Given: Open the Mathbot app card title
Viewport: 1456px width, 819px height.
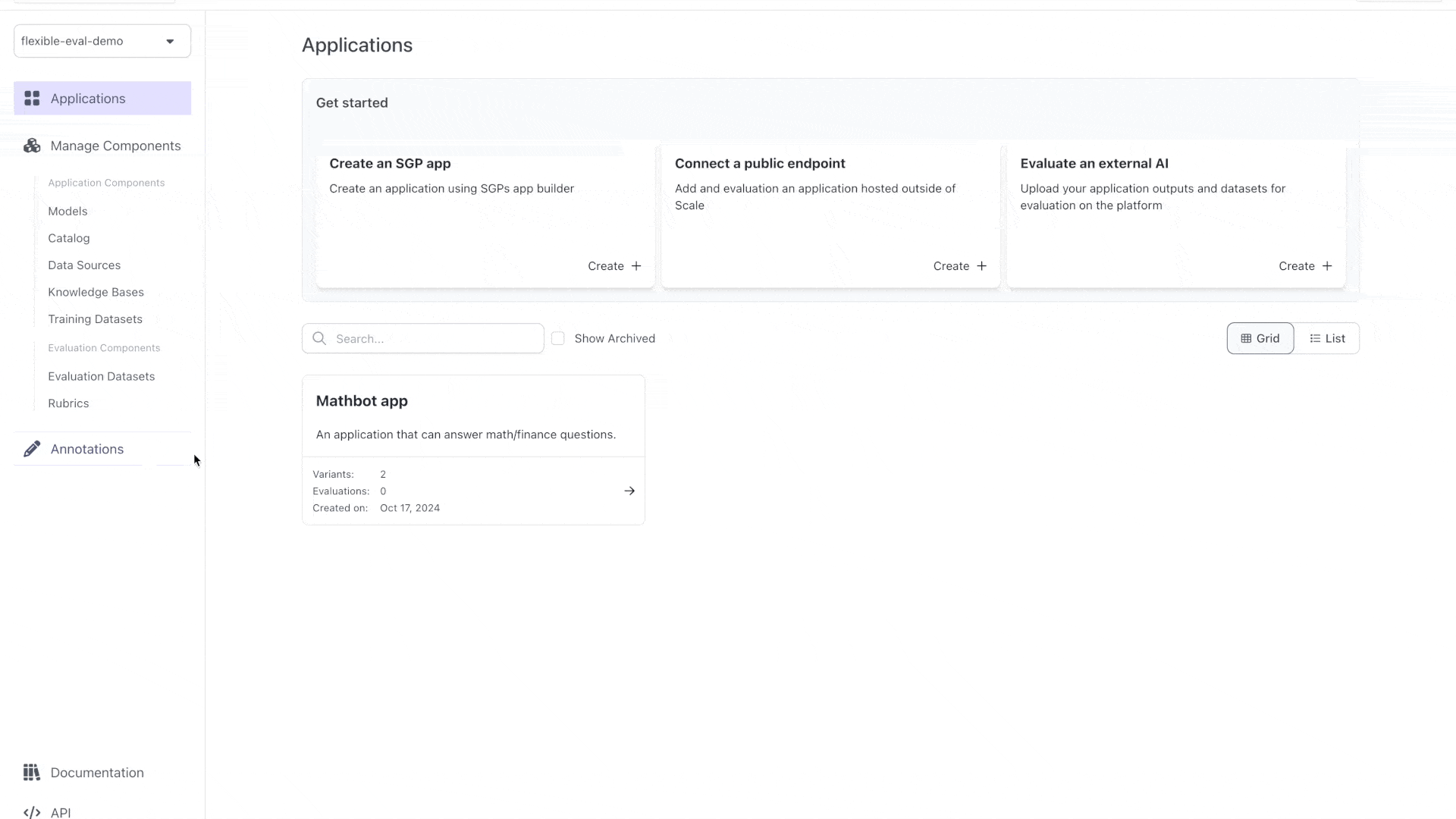Looking at the screenshot, I should [362, 401].
